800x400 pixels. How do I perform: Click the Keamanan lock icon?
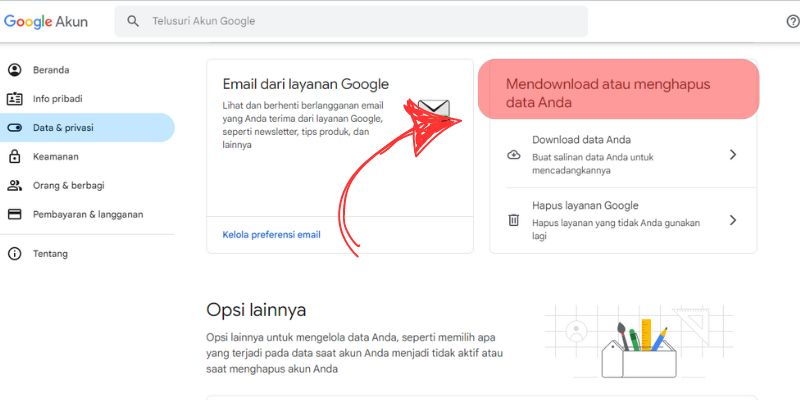click(x=15, y=156)
